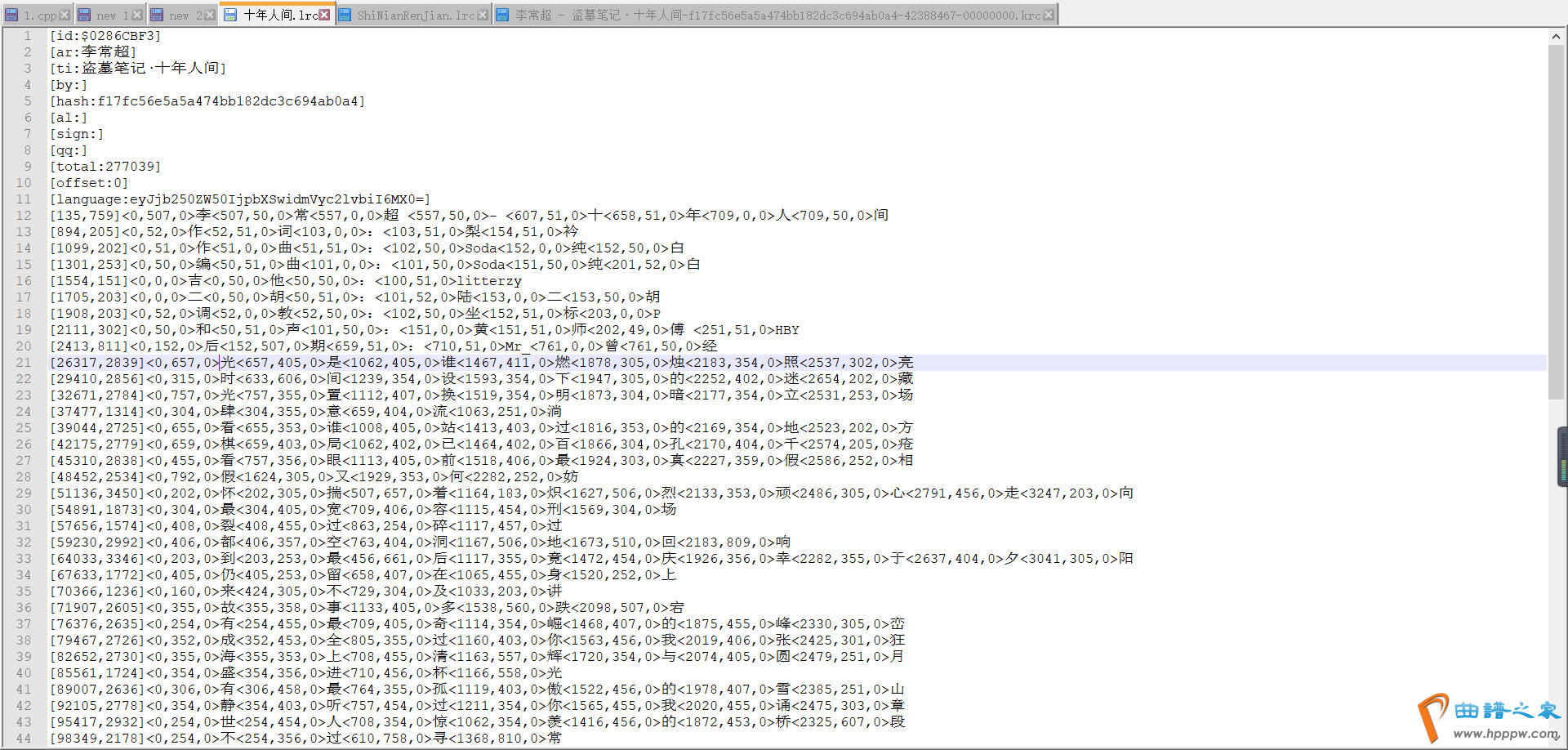This screenshot has height=750, width=1568.
Task: Click the disk icon on the ShiNianRenJian.lrc tab
Action: click(344, 15)
